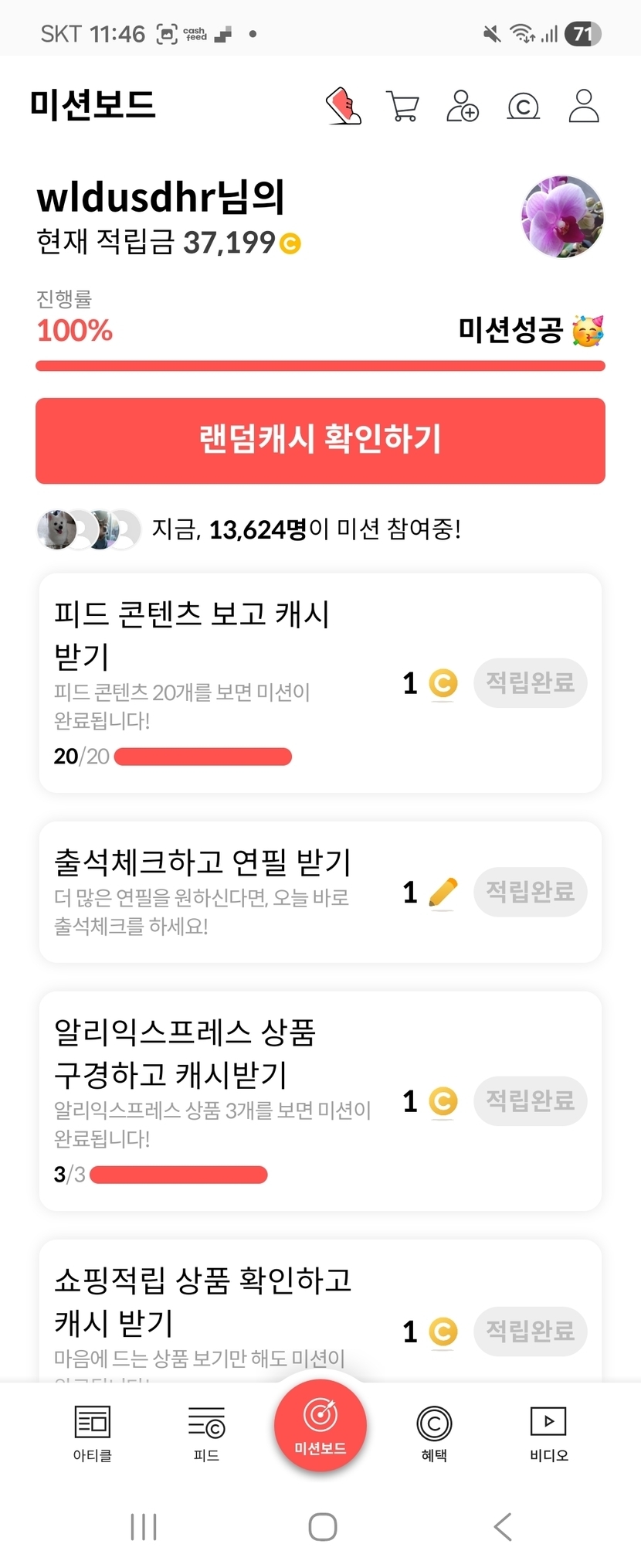Tap the orchid profile picture
The image size is (641, 1568).
[562, 216]
